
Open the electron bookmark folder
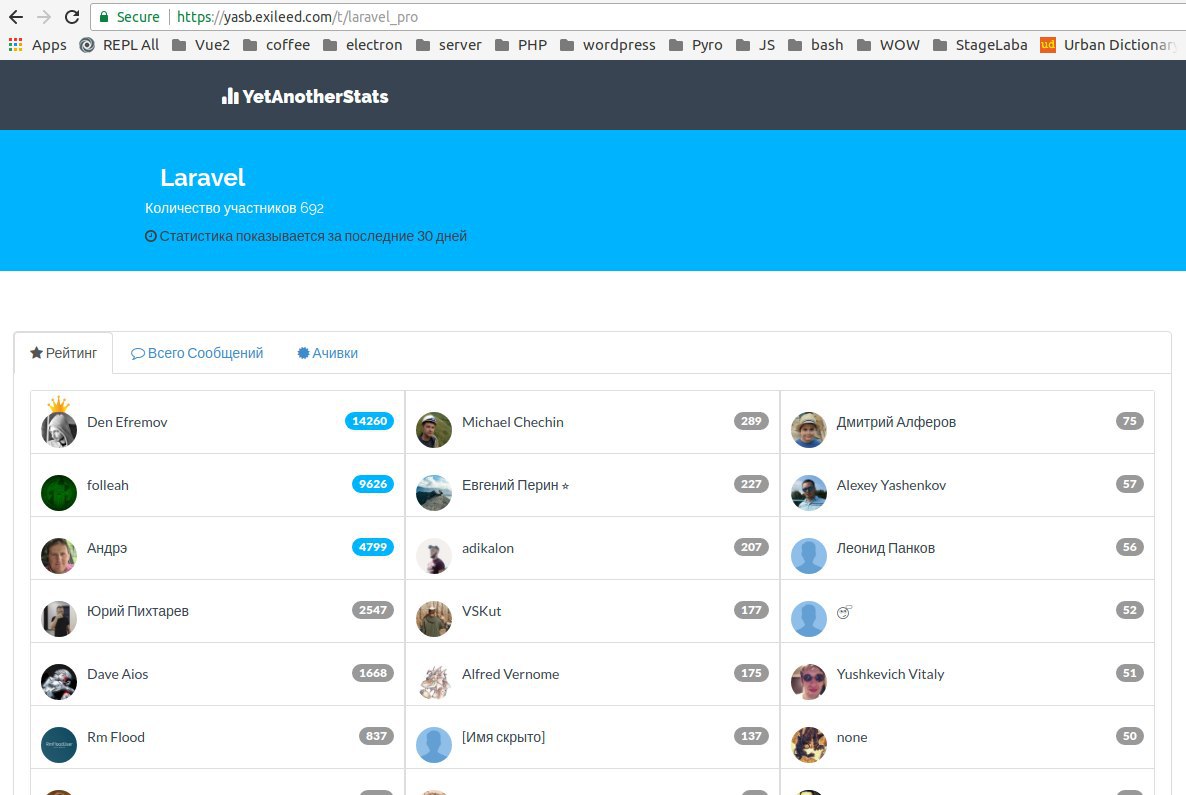(363, 45)
